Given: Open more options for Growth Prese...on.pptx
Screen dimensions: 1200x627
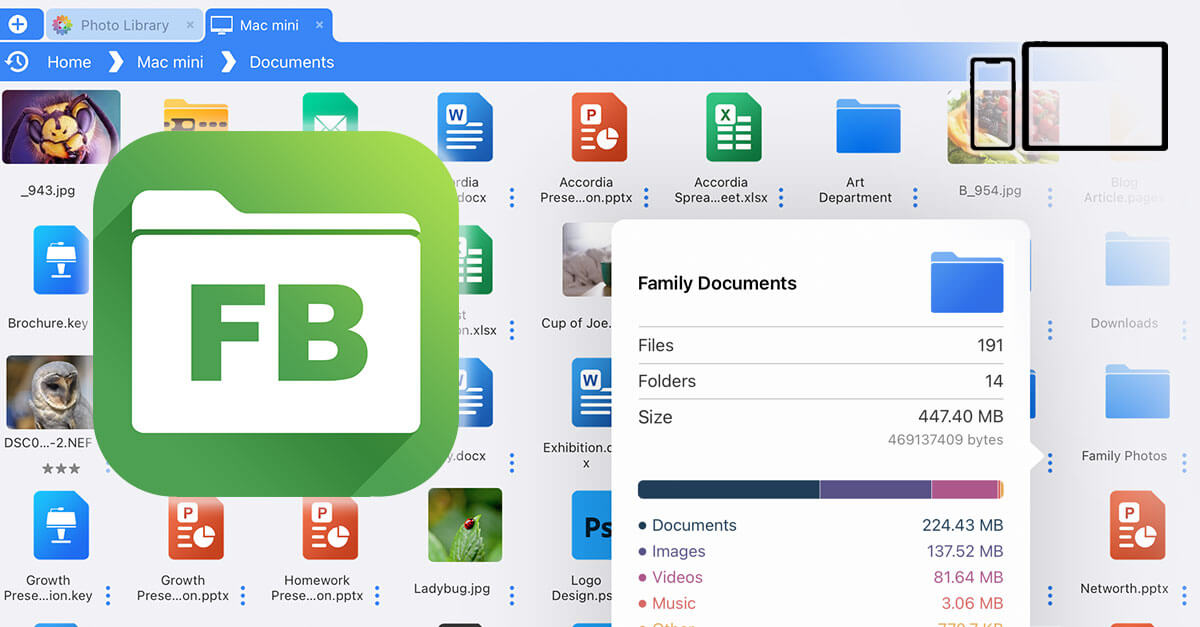Looking at the screenshot, I should (x=243, y=595).
